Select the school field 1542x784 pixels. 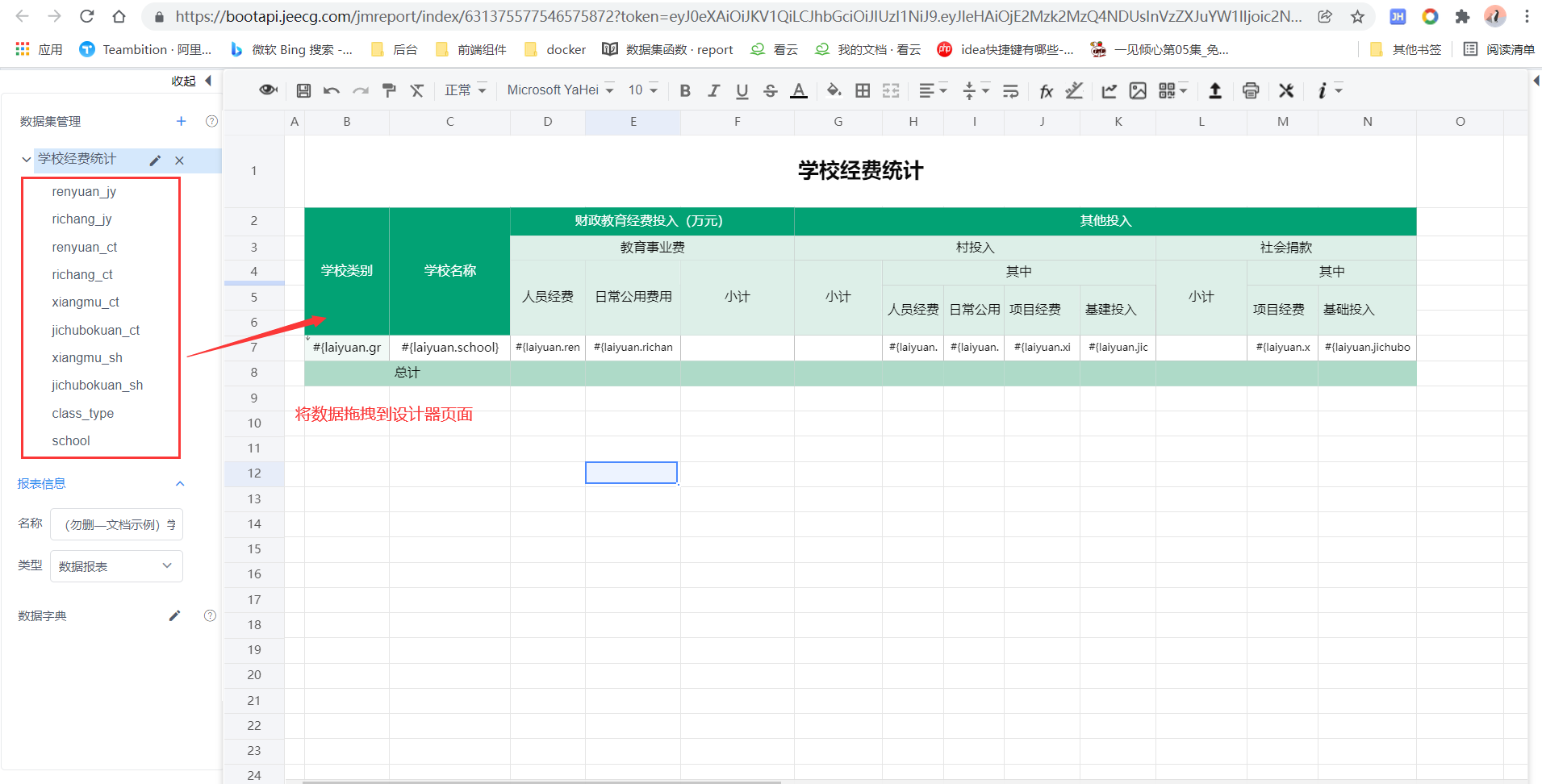click(71, 440)
